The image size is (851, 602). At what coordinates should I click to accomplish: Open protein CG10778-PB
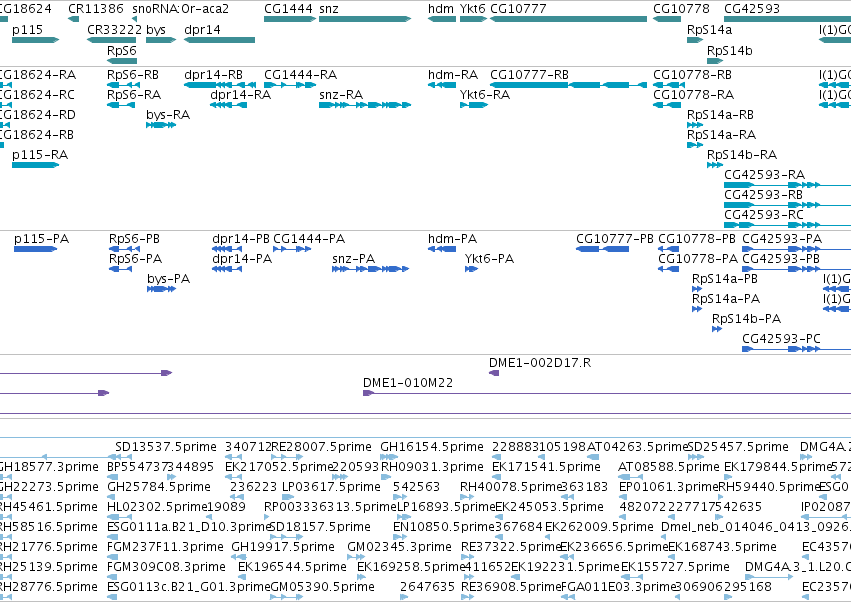[669, 249]
